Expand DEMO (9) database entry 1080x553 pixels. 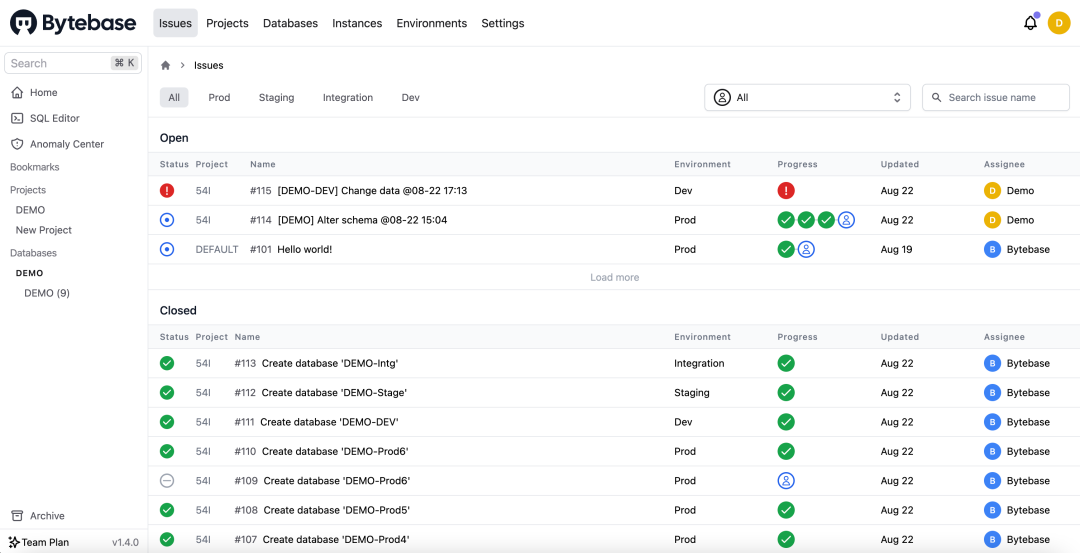[x=47, y=293]
